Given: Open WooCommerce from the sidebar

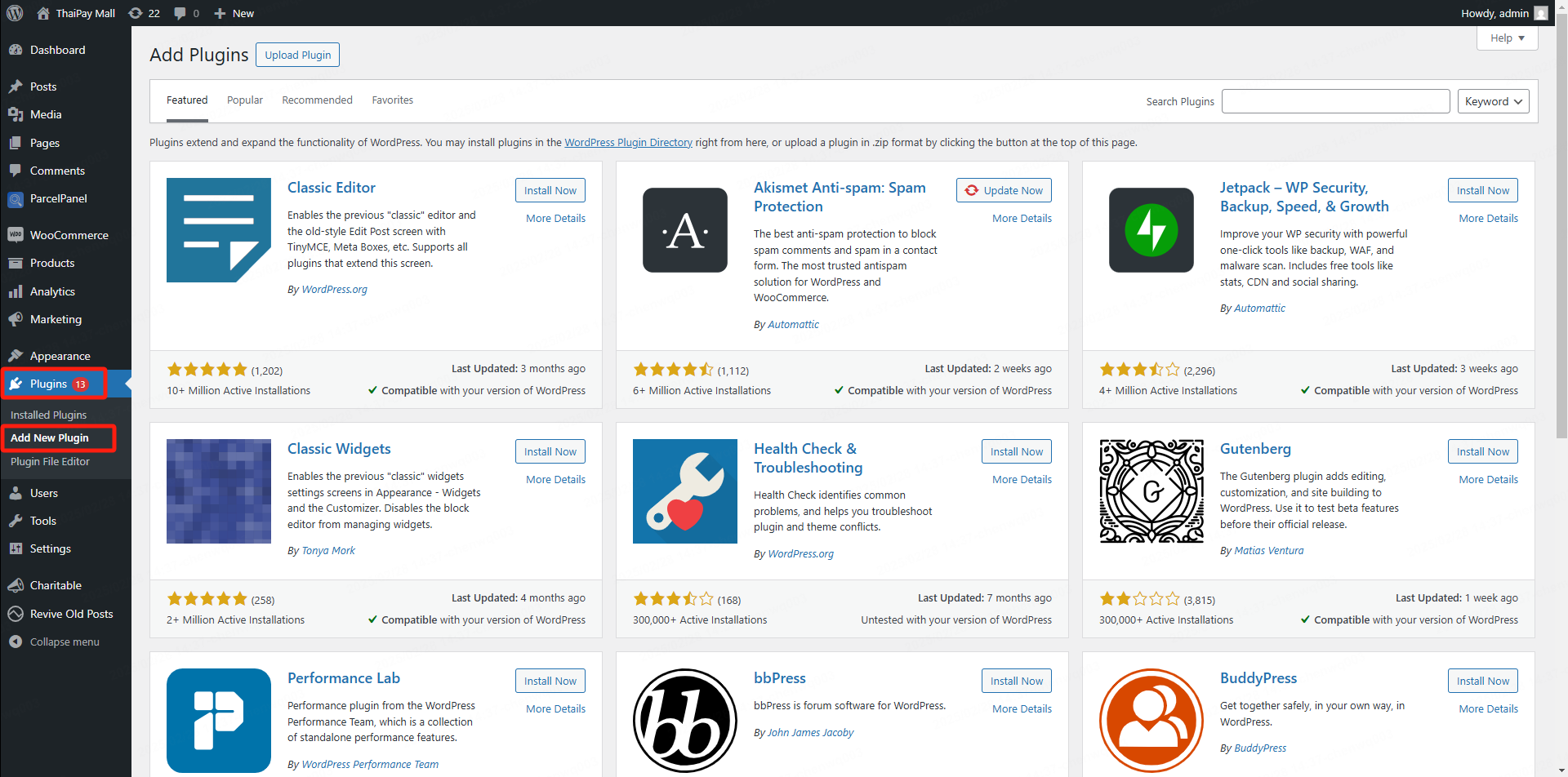Looking at the screenshot, I should click(x=69, y=235).
